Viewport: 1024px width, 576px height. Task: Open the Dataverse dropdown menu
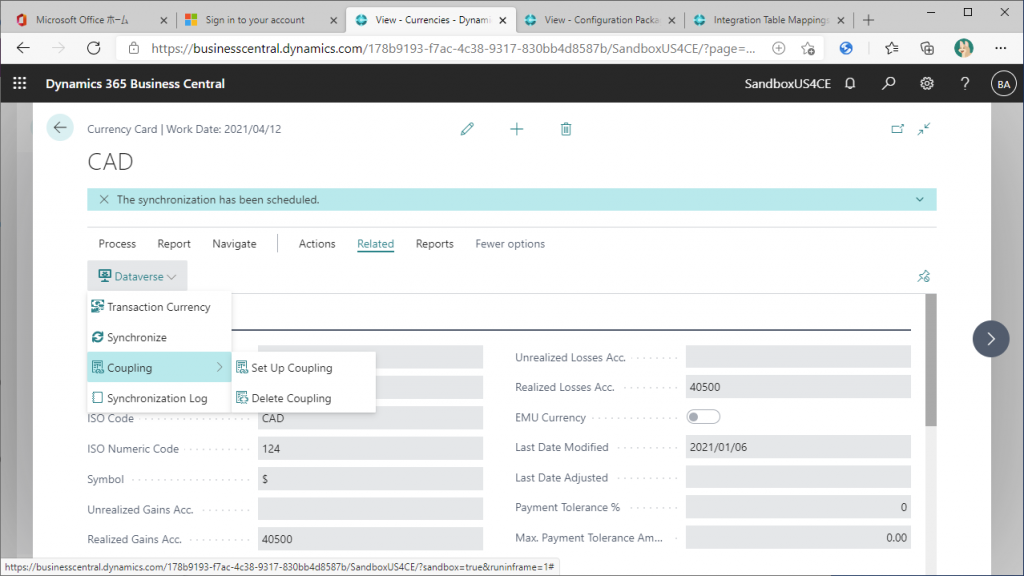coord(137,276)
